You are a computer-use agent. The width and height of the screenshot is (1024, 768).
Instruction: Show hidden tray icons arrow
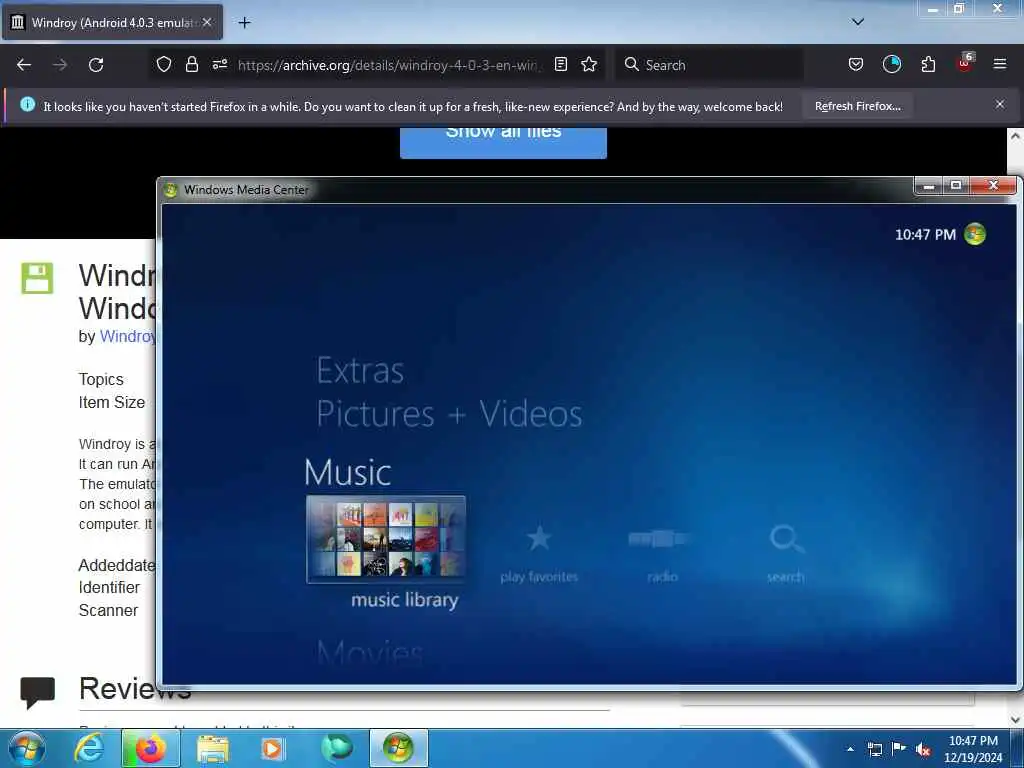(850, 749)
